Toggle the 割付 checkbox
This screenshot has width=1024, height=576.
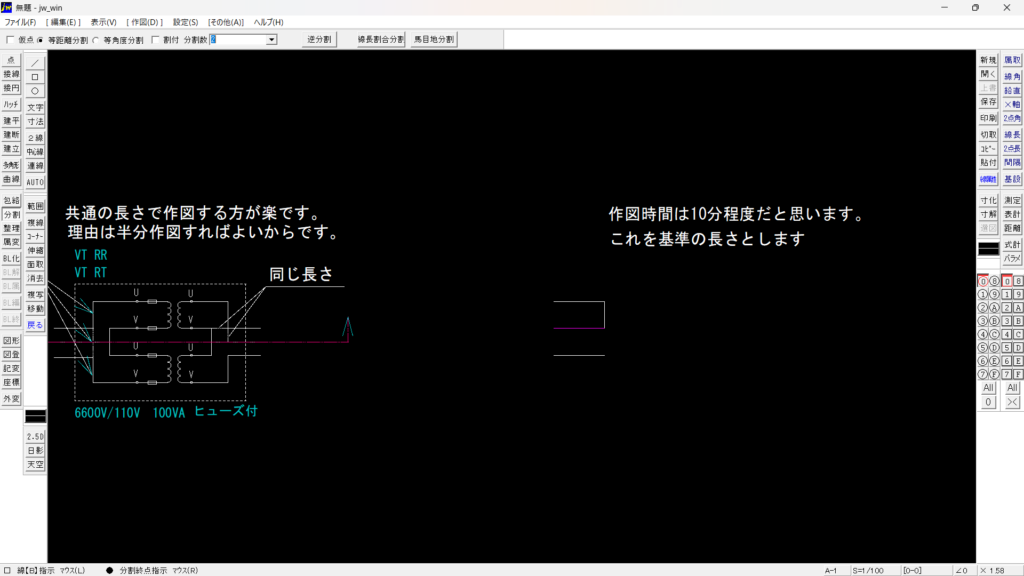pyautogui.click(x=155, y=40)
